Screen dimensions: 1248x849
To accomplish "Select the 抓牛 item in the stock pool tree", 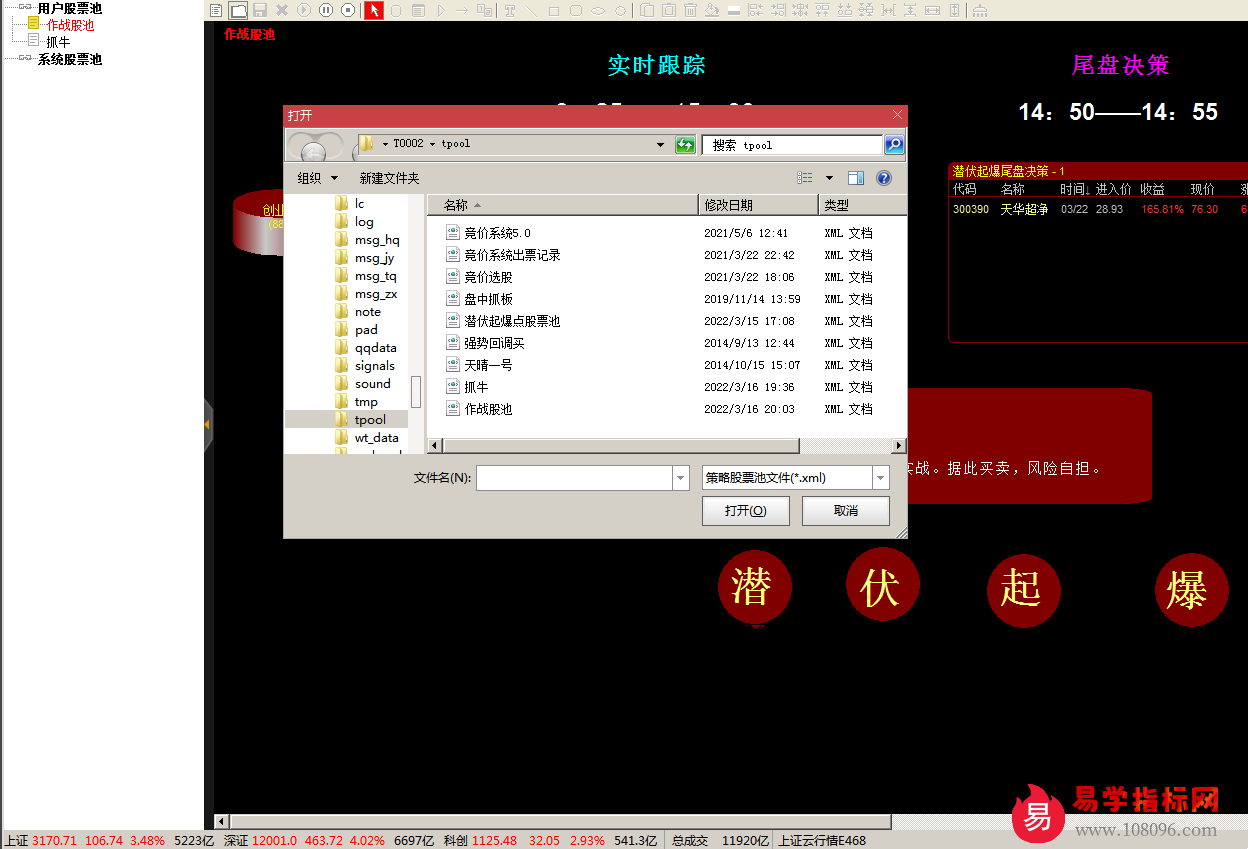I will tap(57, 42).
